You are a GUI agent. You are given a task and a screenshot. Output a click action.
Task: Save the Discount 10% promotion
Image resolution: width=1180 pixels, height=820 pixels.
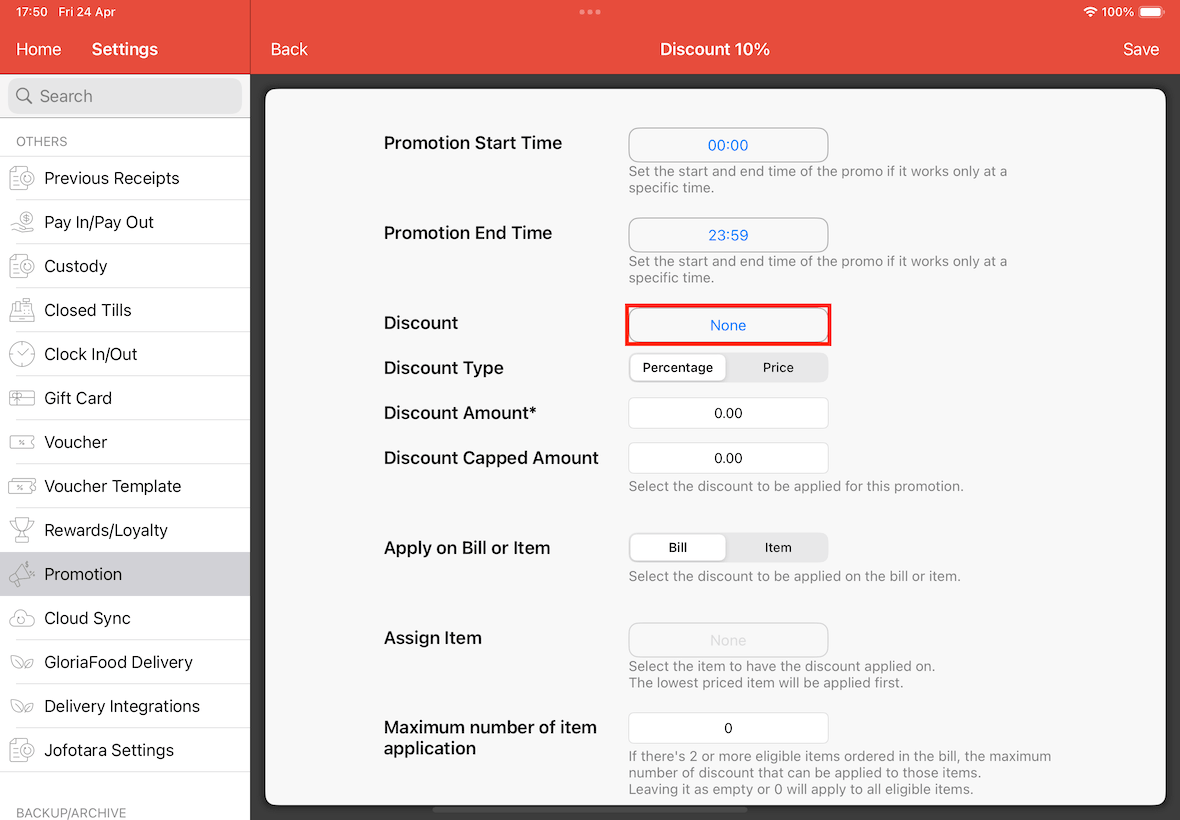coord(1141,50)
